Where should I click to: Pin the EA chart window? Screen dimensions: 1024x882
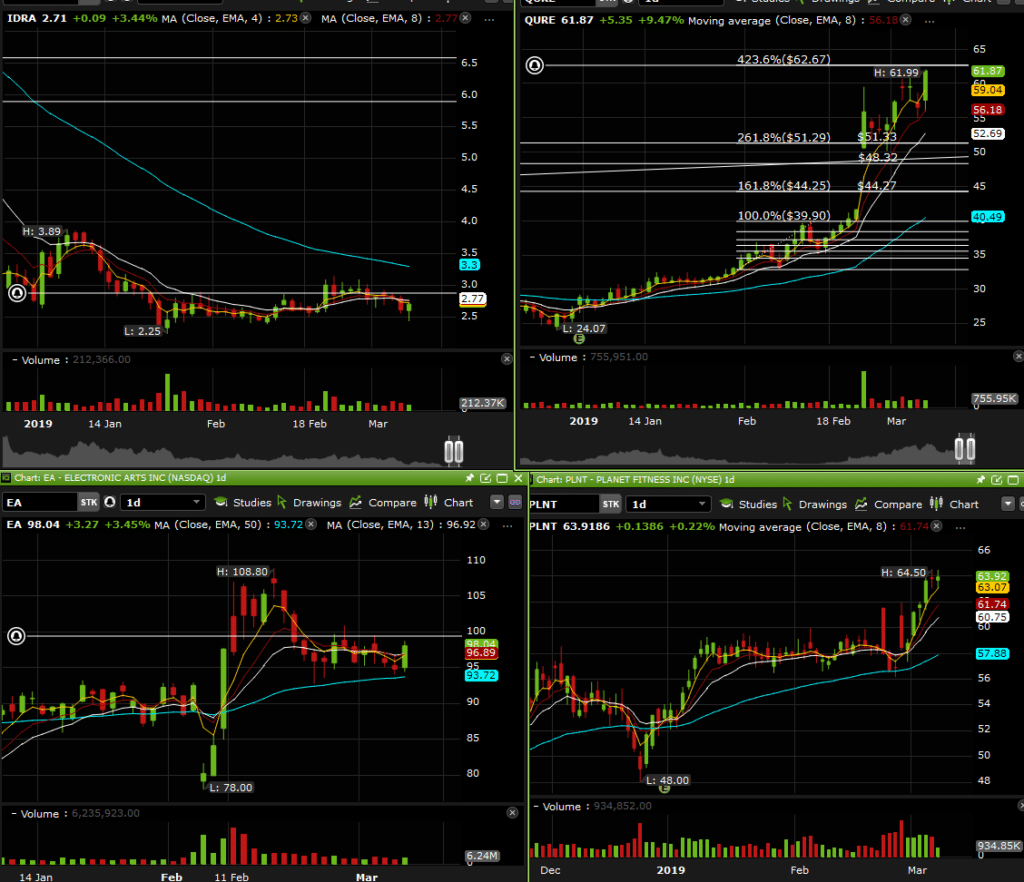(469, 478)
